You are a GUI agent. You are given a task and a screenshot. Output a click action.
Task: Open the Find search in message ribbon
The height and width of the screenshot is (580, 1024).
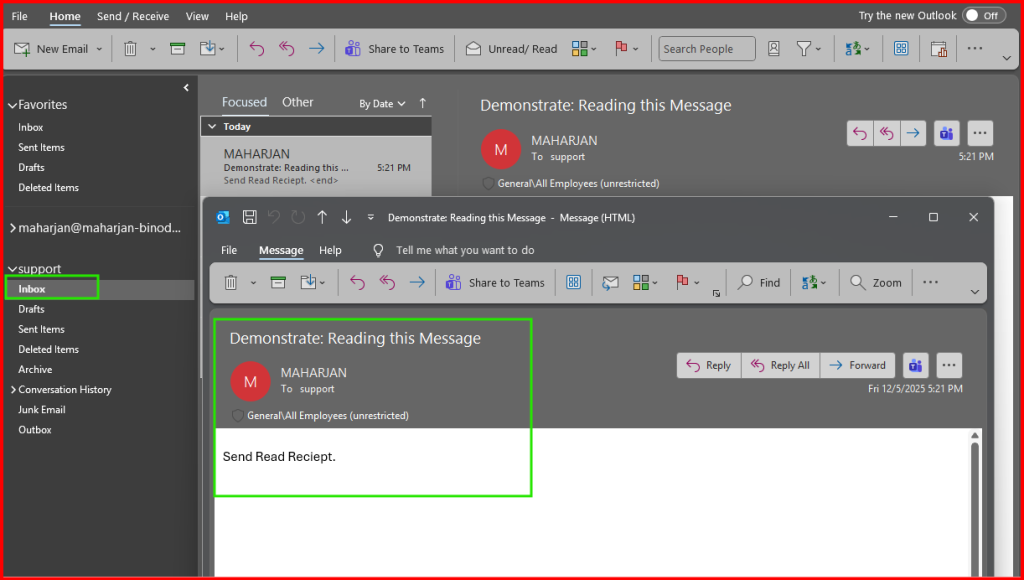point(759,283)
